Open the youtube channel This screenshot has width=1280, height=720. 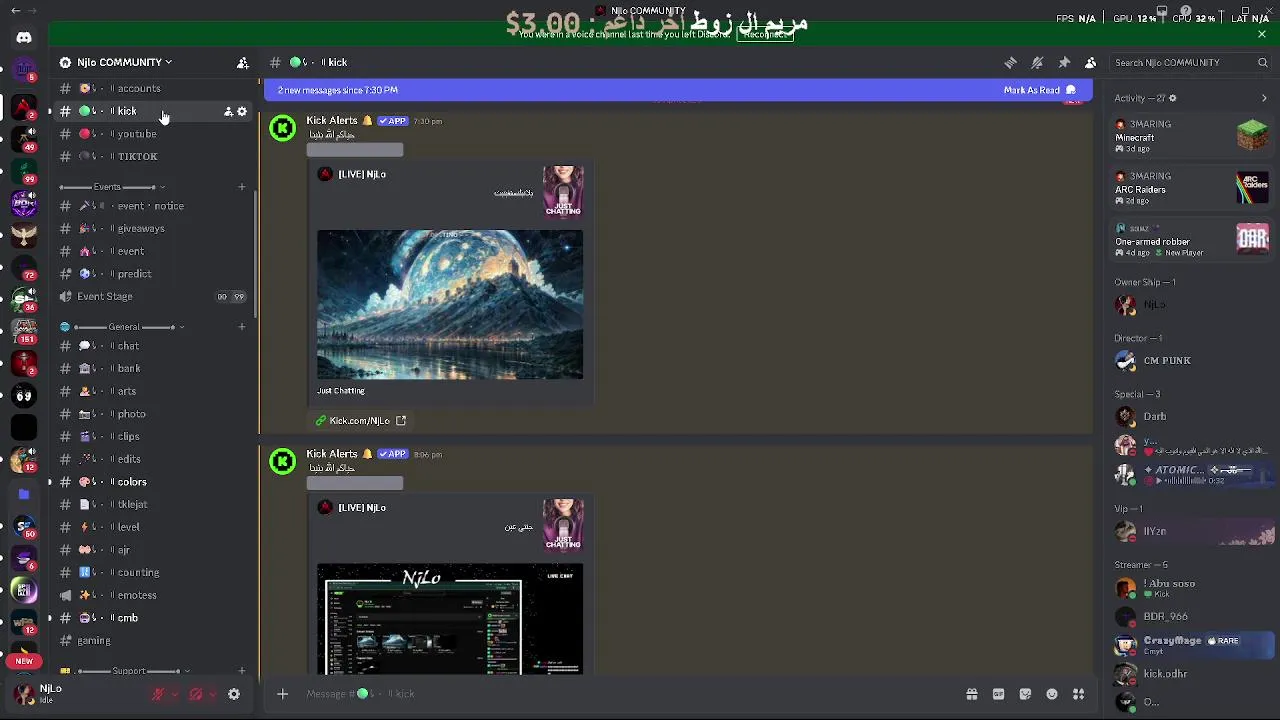point(150,134)
